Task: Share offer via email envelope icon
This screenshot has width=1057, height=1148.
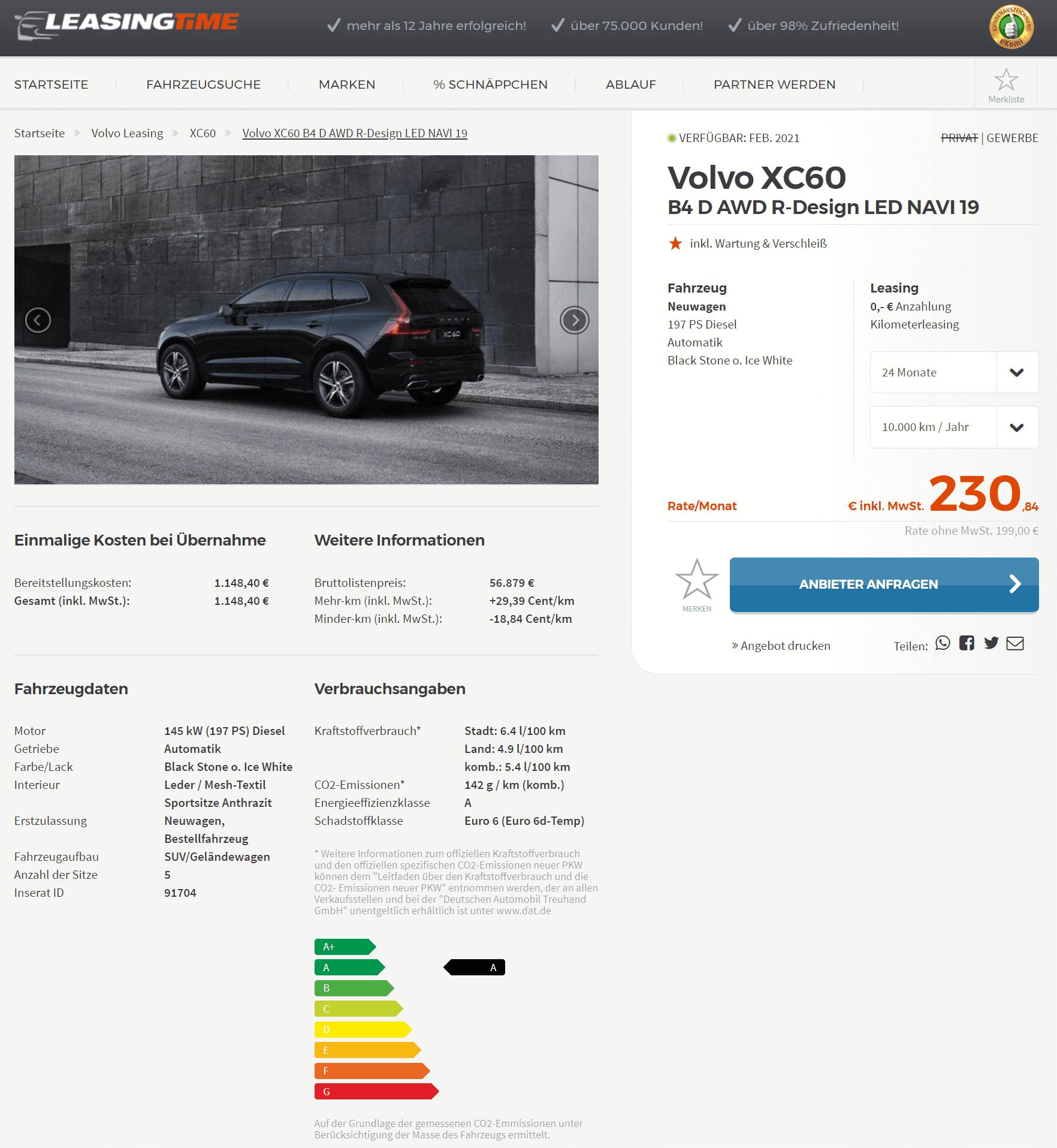Action: point(1015,643)
